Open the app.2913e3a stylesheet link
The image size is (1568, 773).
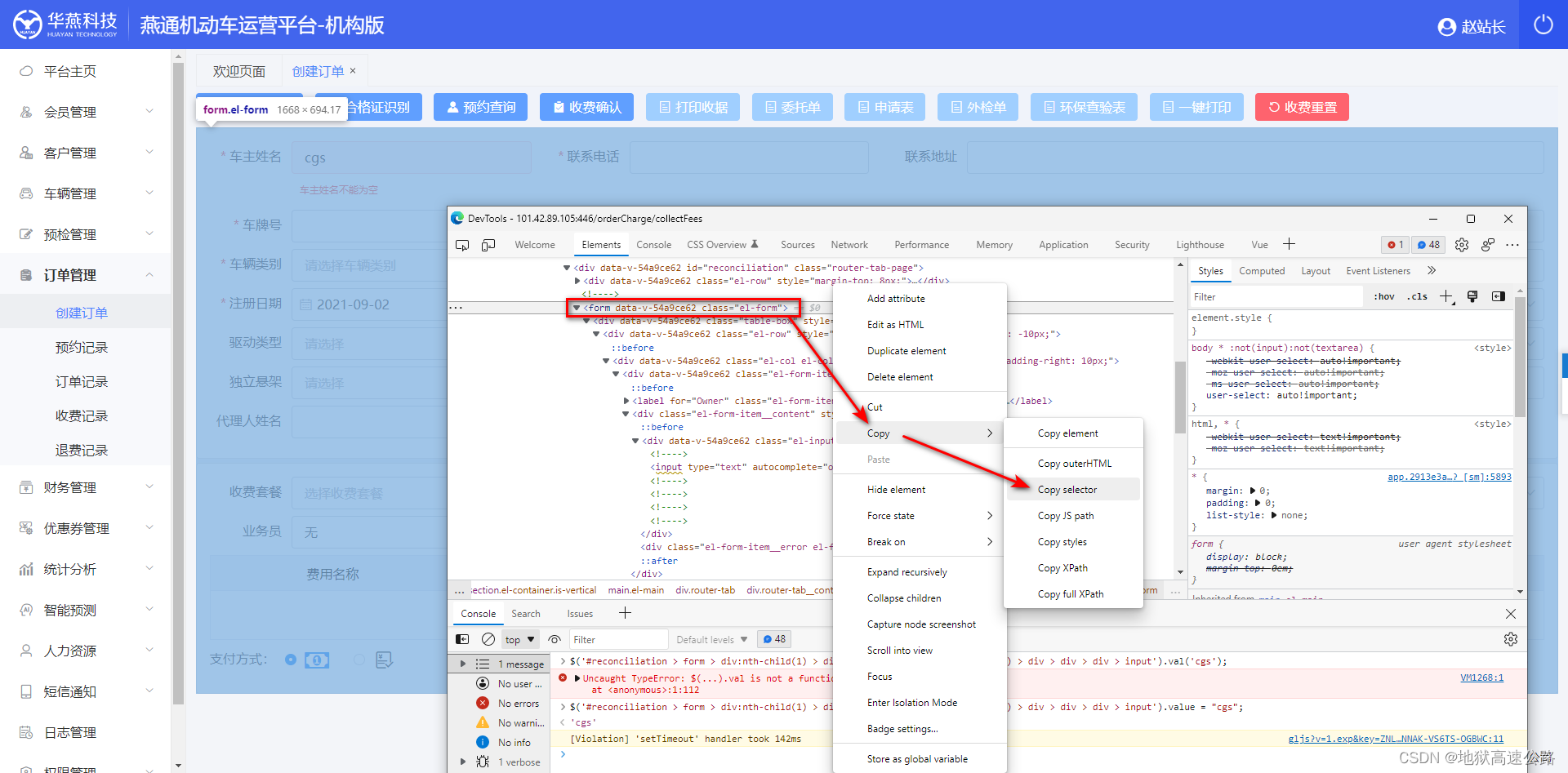(1450, 477)
